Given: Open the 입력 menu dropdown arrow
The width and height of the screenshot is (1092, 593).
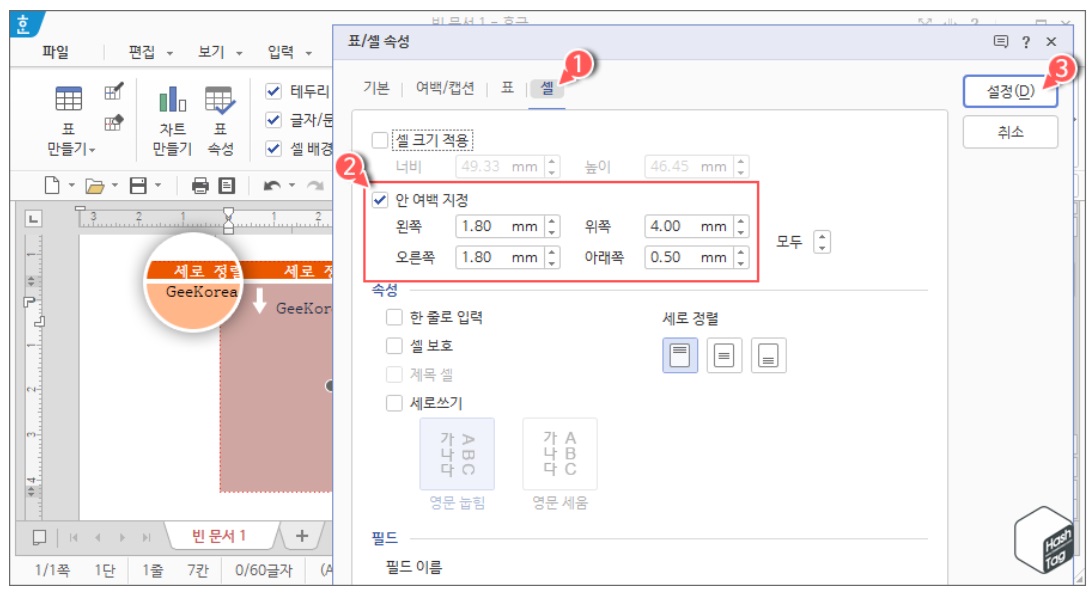Looking at the screenshot, I should 309,54.
